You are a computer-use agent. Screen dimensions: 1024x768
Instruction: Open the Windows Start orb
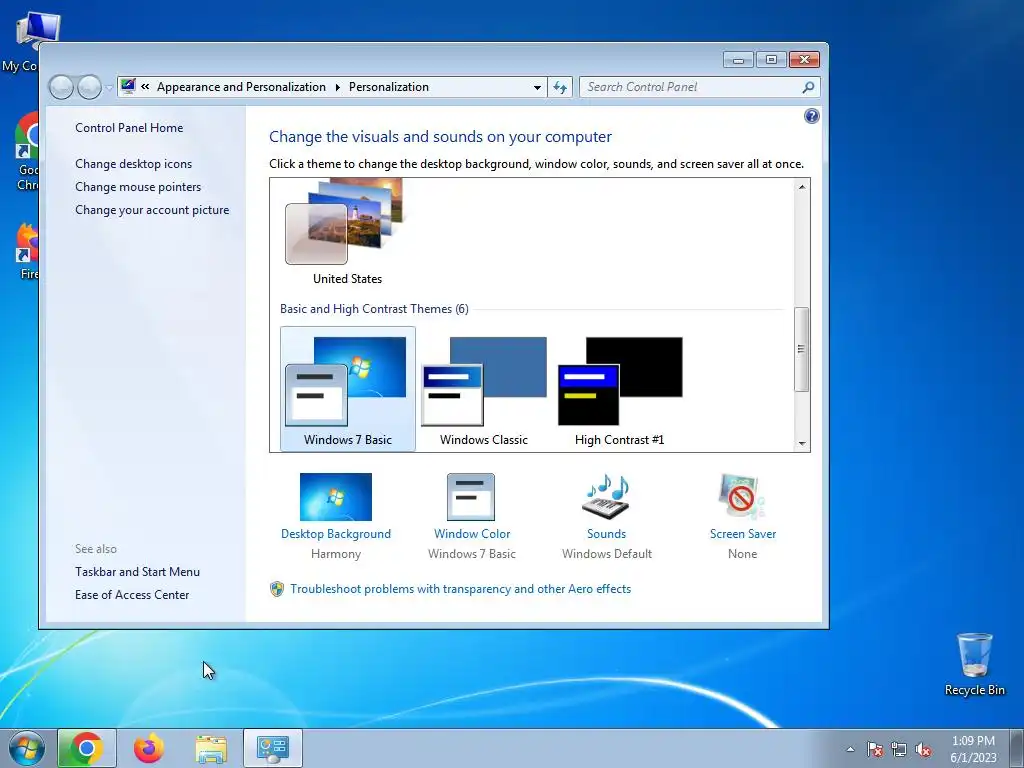(x=27, y=748)
